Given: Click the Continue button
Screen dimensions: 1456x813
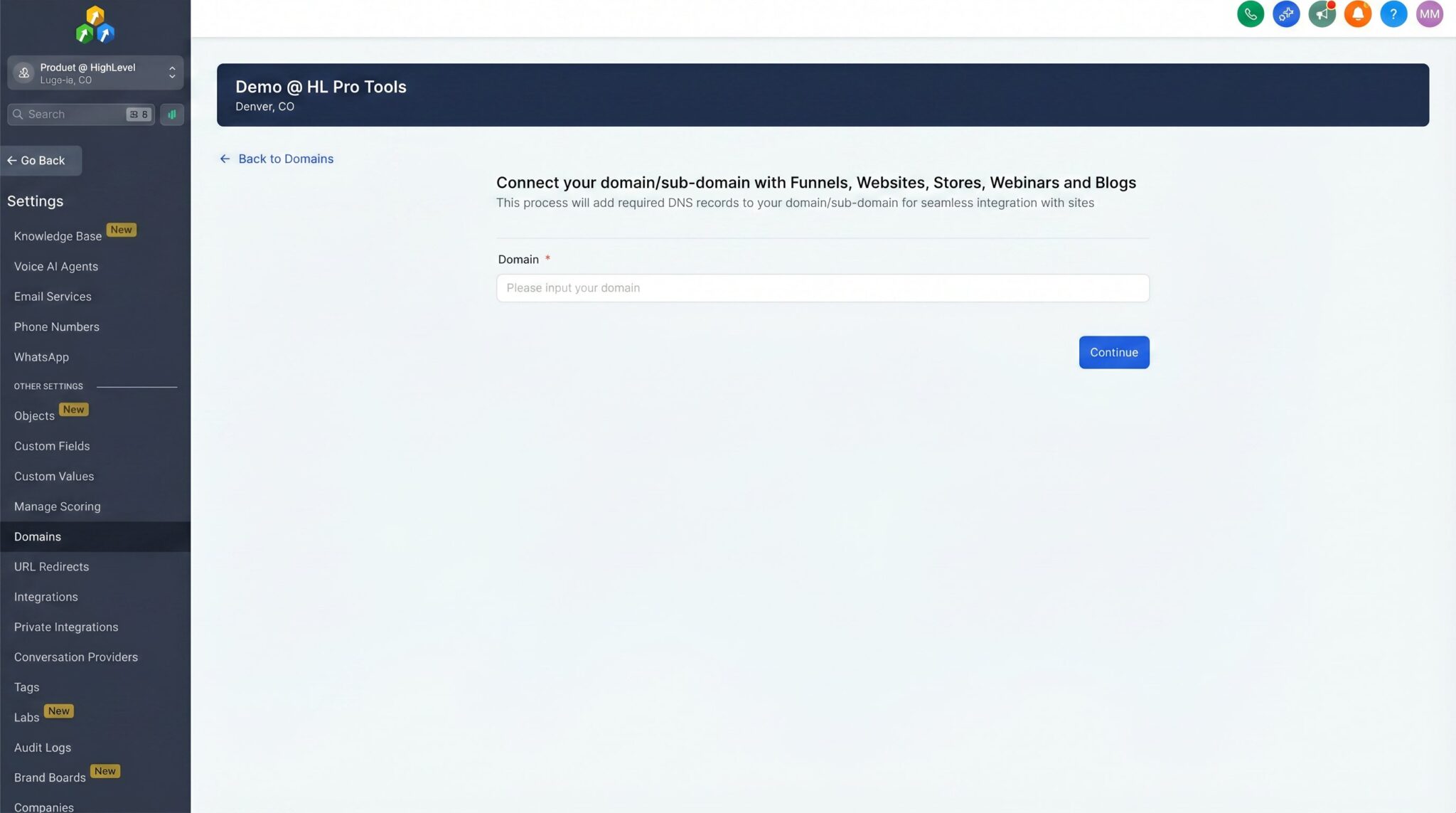Looking at the screenshot, I should pyautogui.click(x=1114, y=352).
